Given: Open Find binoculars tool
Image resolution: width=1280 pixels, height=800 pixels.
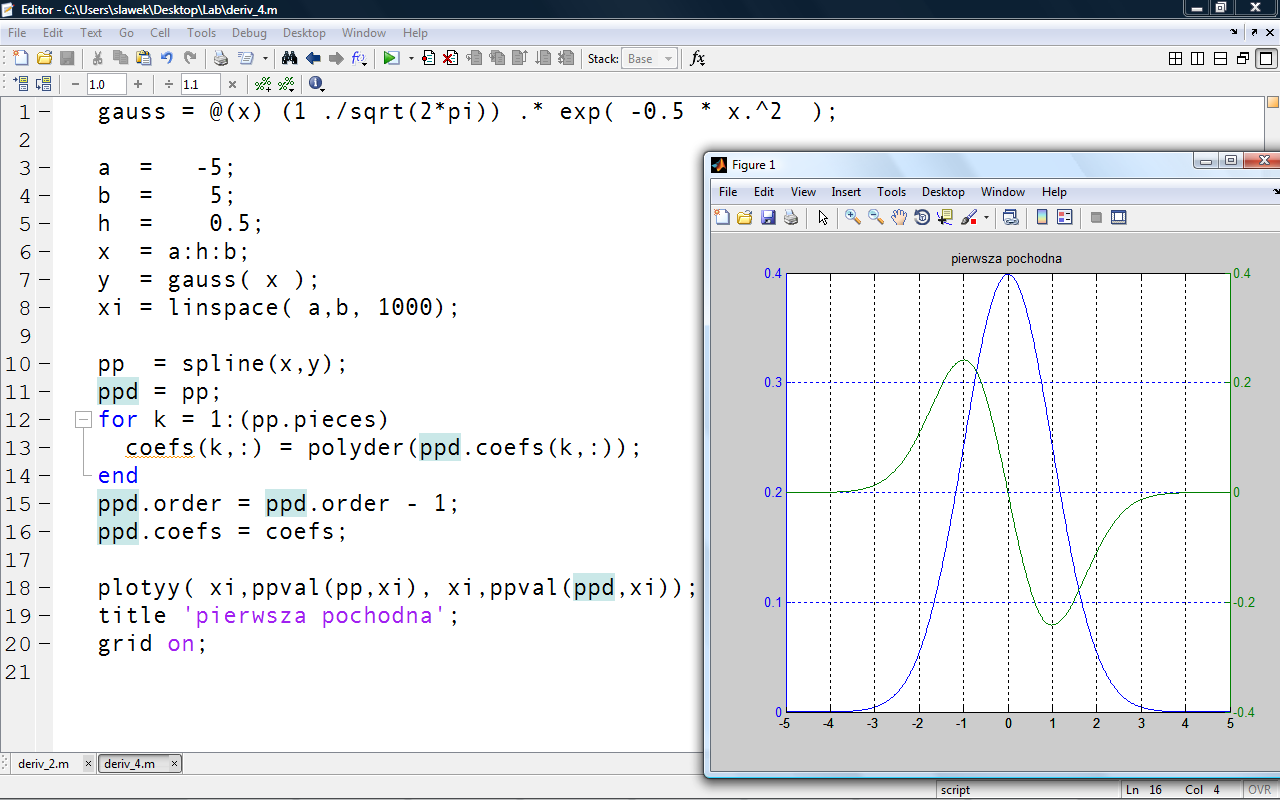Looking at the screenshot, I should click(x=290, y=59).
